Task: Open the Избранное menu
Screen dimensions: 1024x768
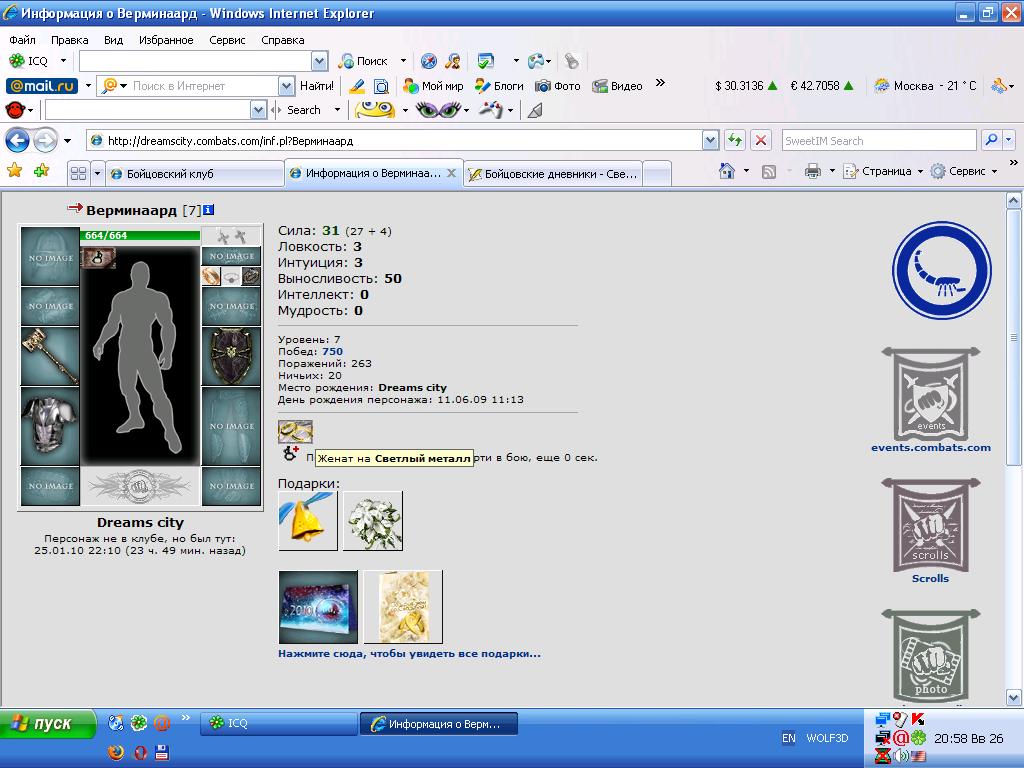Action: 166,40
